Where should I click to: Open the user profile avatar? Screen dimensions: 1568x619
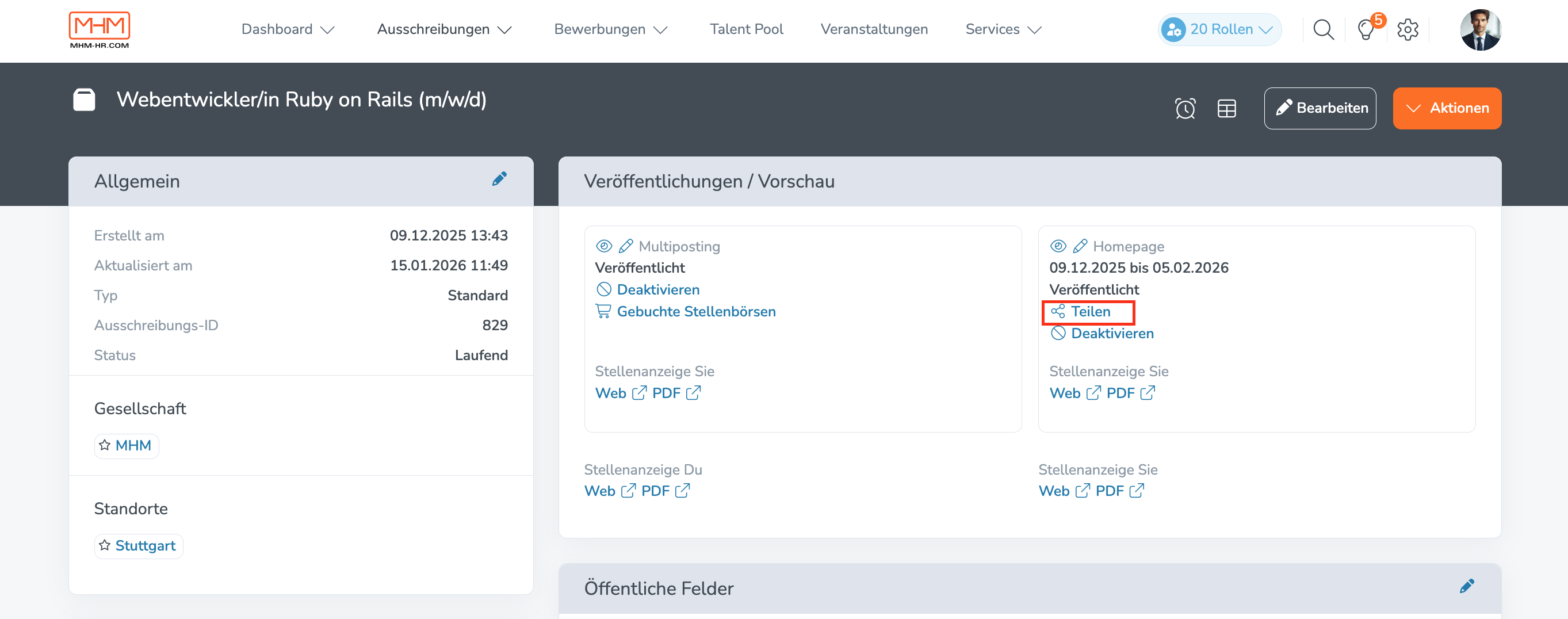click(1480, 29)
